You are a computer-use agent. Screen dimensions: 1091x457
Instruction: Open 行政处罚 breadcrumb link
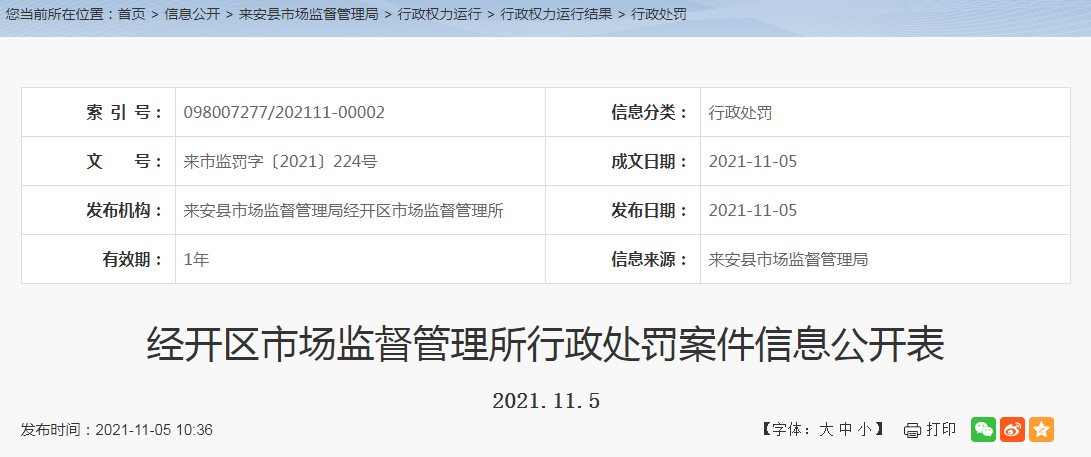(x=658, y=14)
